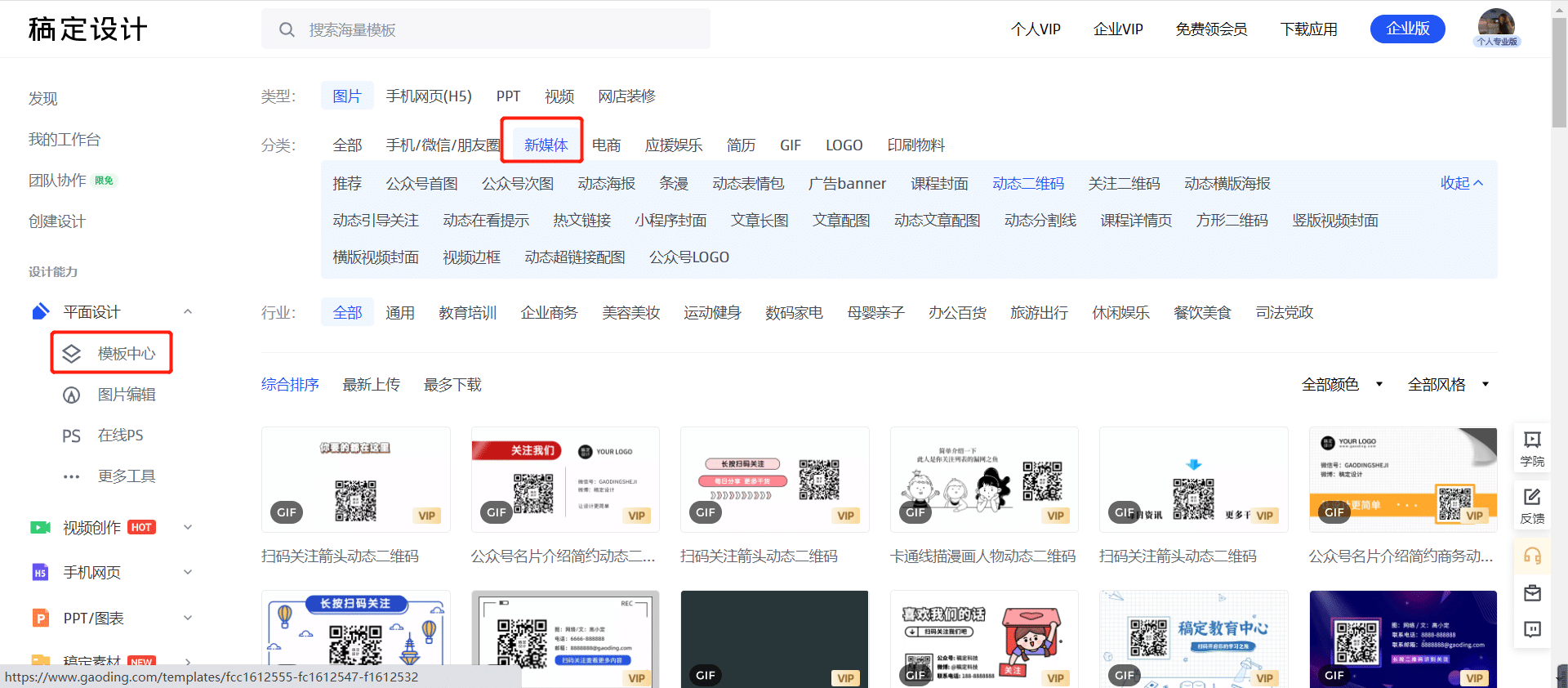
Task: Choose the 动态二维码 subcategory
Action: [1028, 183]
